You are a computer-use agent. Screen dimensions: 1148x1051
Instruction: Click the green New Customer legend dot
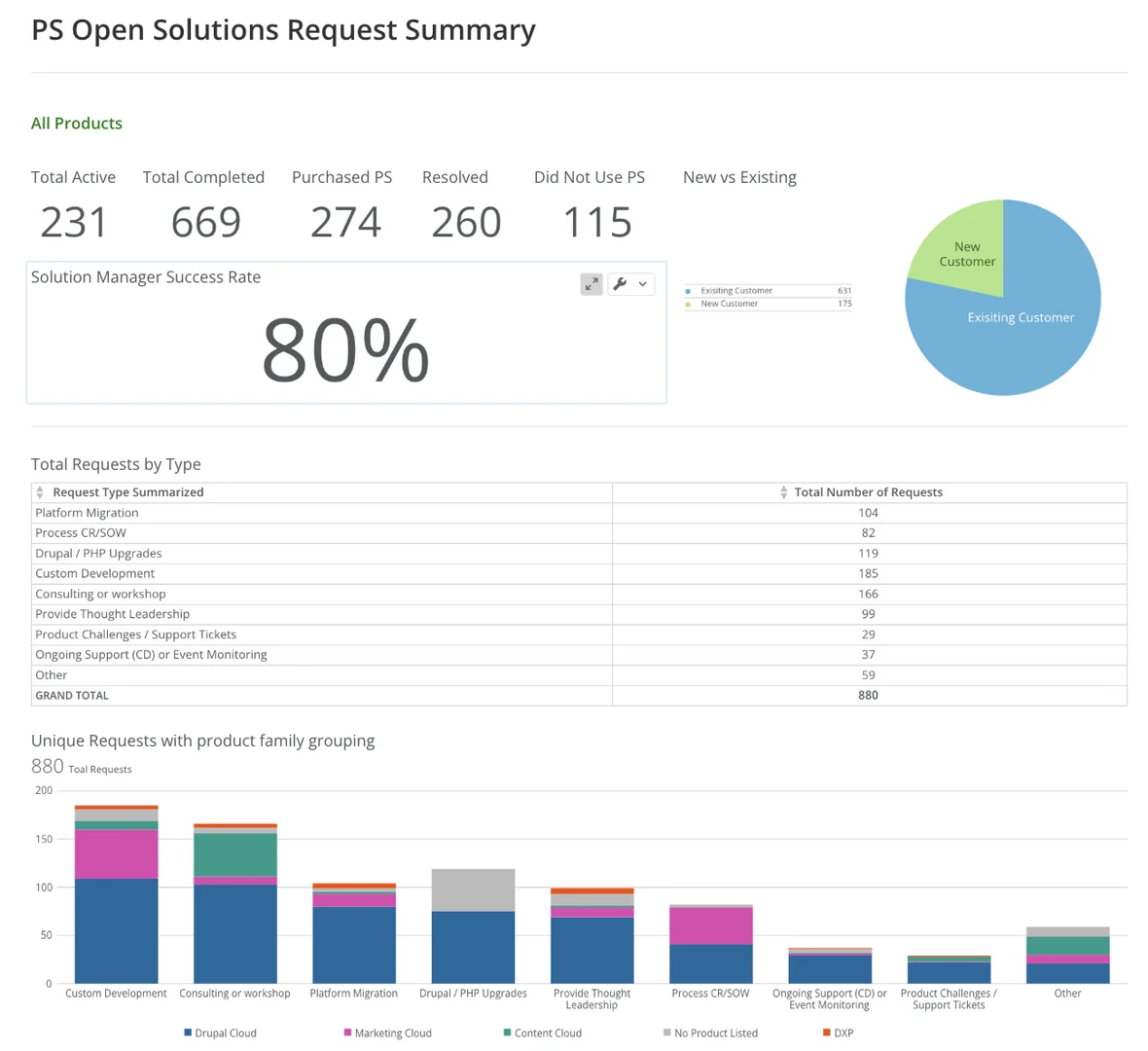[x=687, y=304]
